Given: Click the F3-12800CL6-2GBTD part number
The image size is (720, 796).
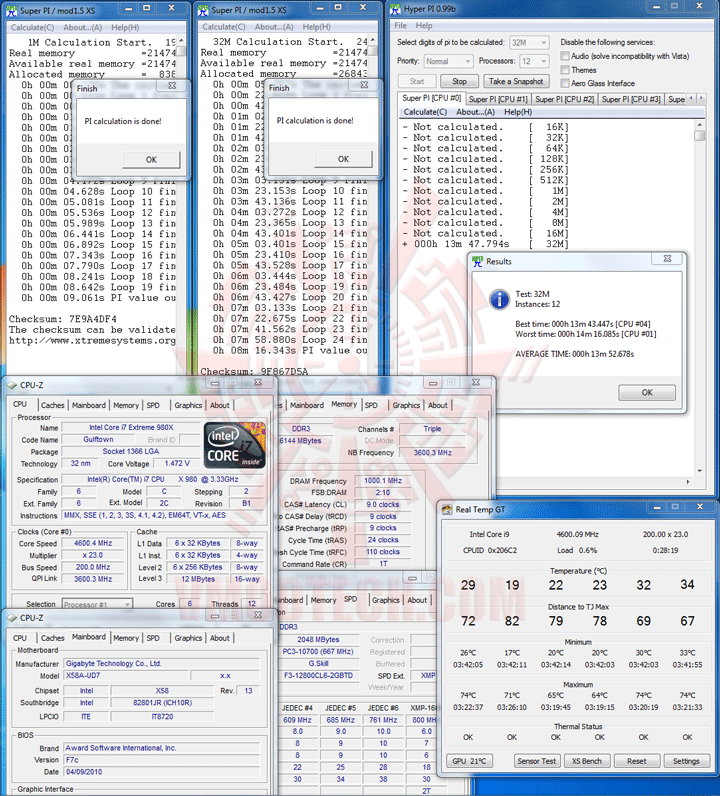Looking at the screenshot, I should pyautogui.click(x=318, y=676).
